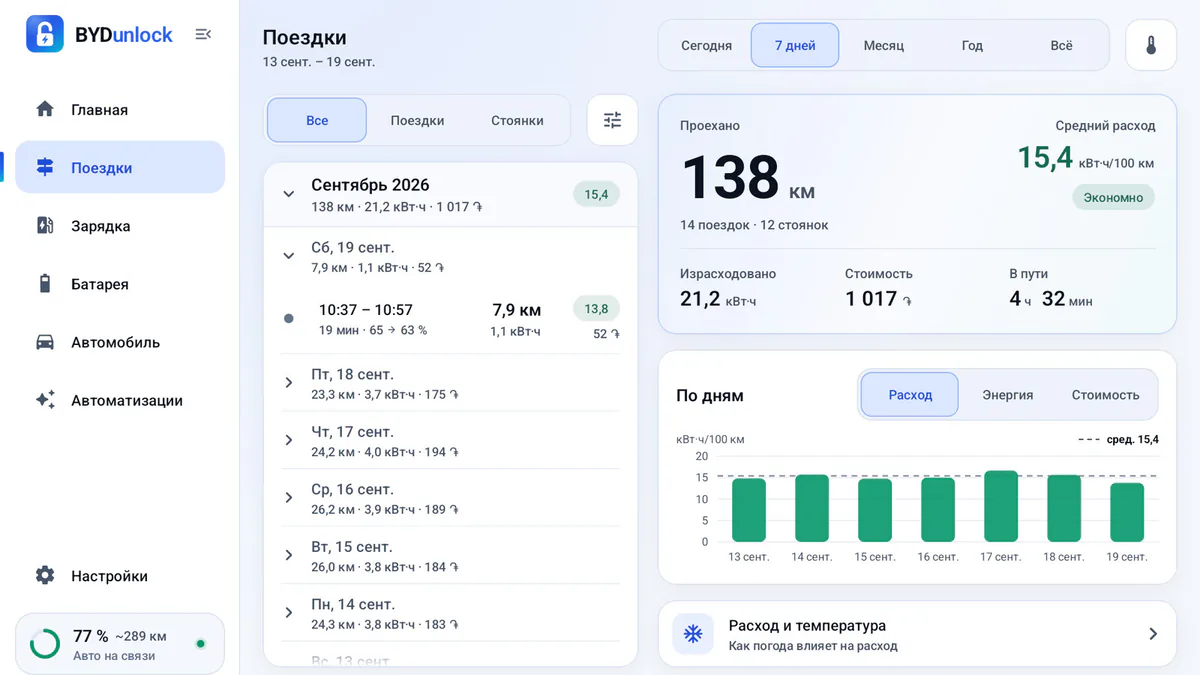Open Настройки in the sidebar
Viewport: 1200px width, 675px height.
pos(120,575)
